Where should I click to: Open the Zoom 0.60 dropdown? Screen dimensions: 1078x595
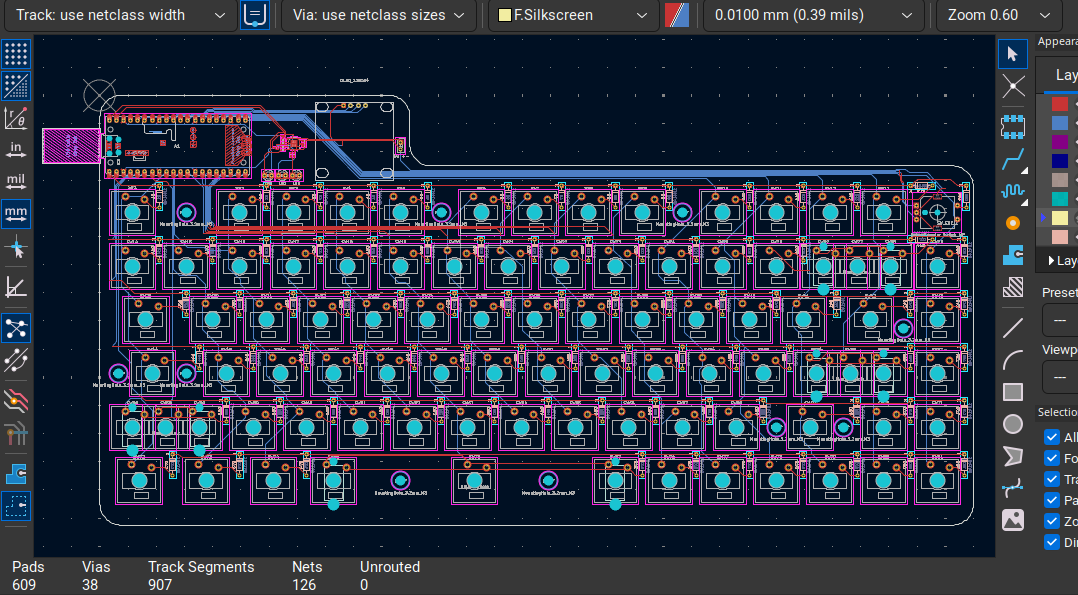click(x=998, y=15)
